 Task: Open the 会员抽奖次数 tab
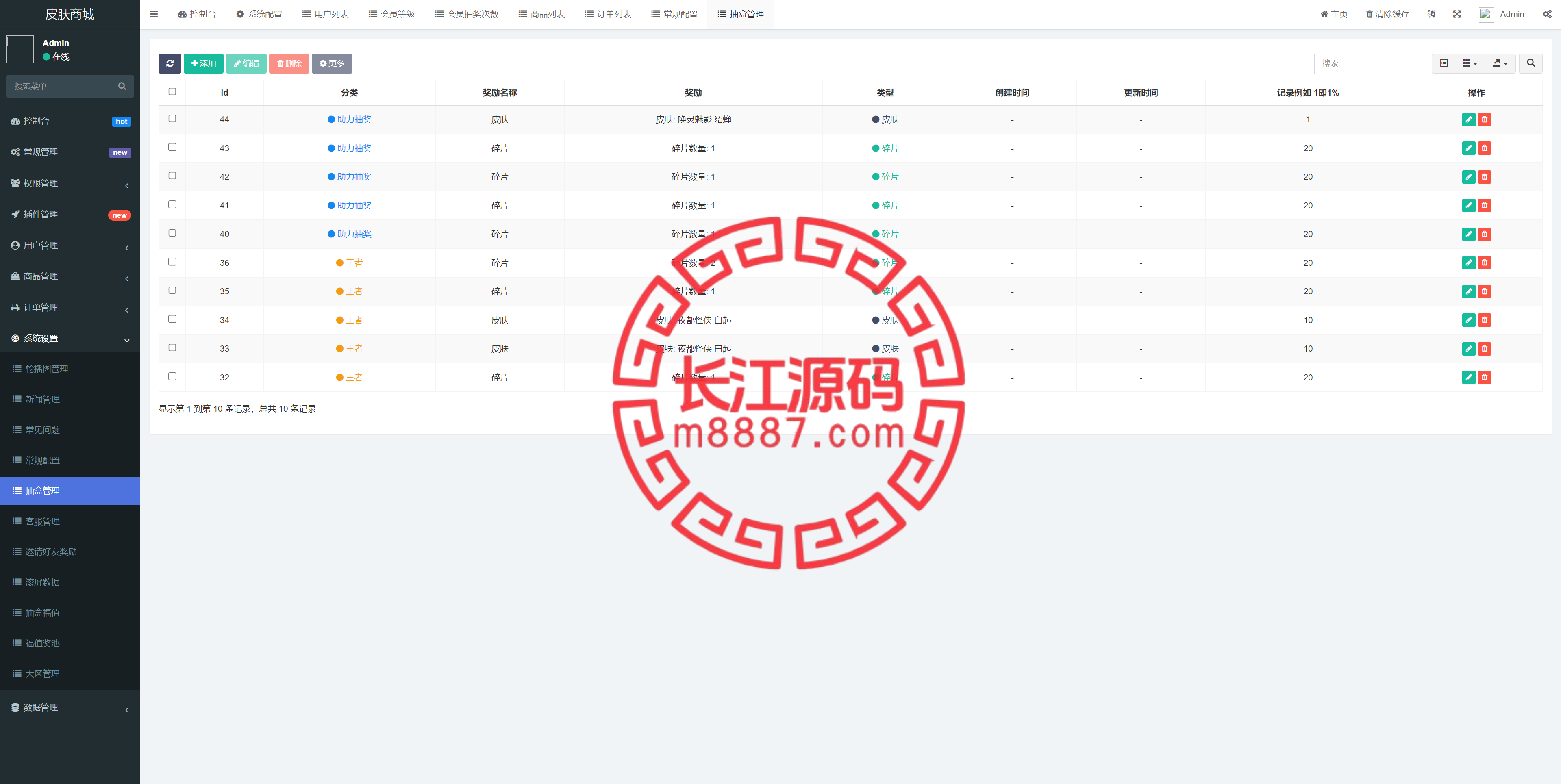[x=467, y=14]
